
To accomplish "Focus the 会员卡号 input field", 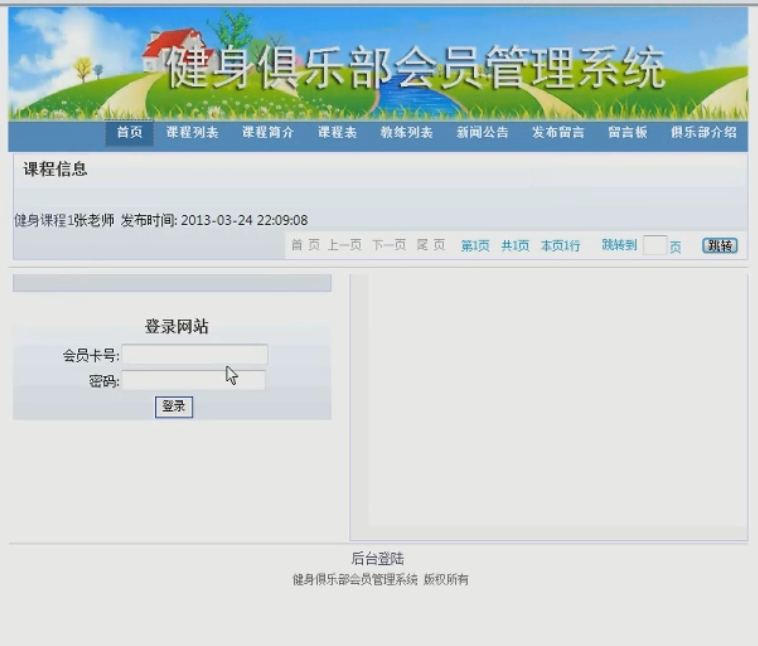I will (195, 354).
